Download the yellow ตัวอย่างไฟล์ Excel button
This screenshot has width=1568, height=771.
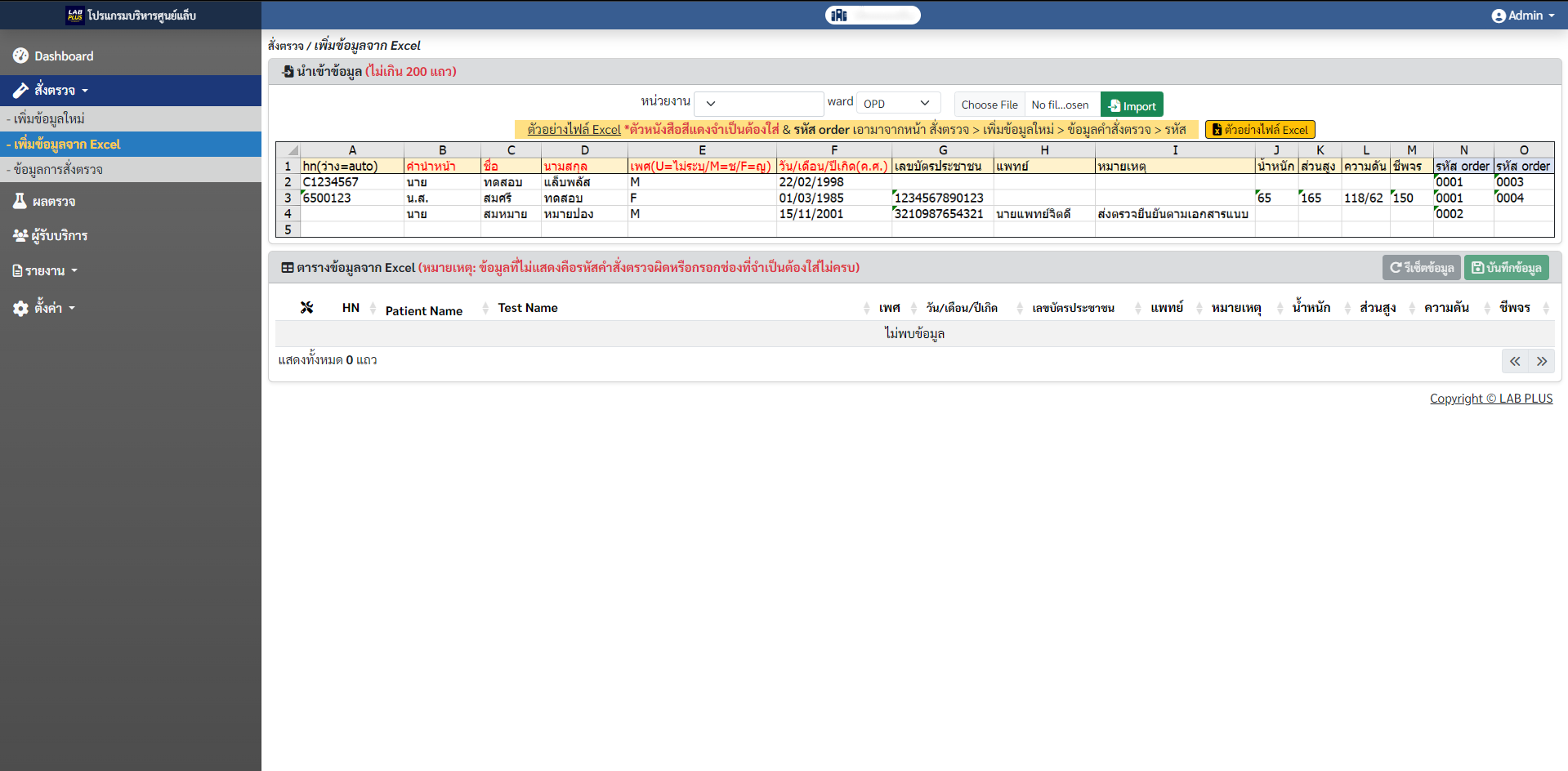1259,130
